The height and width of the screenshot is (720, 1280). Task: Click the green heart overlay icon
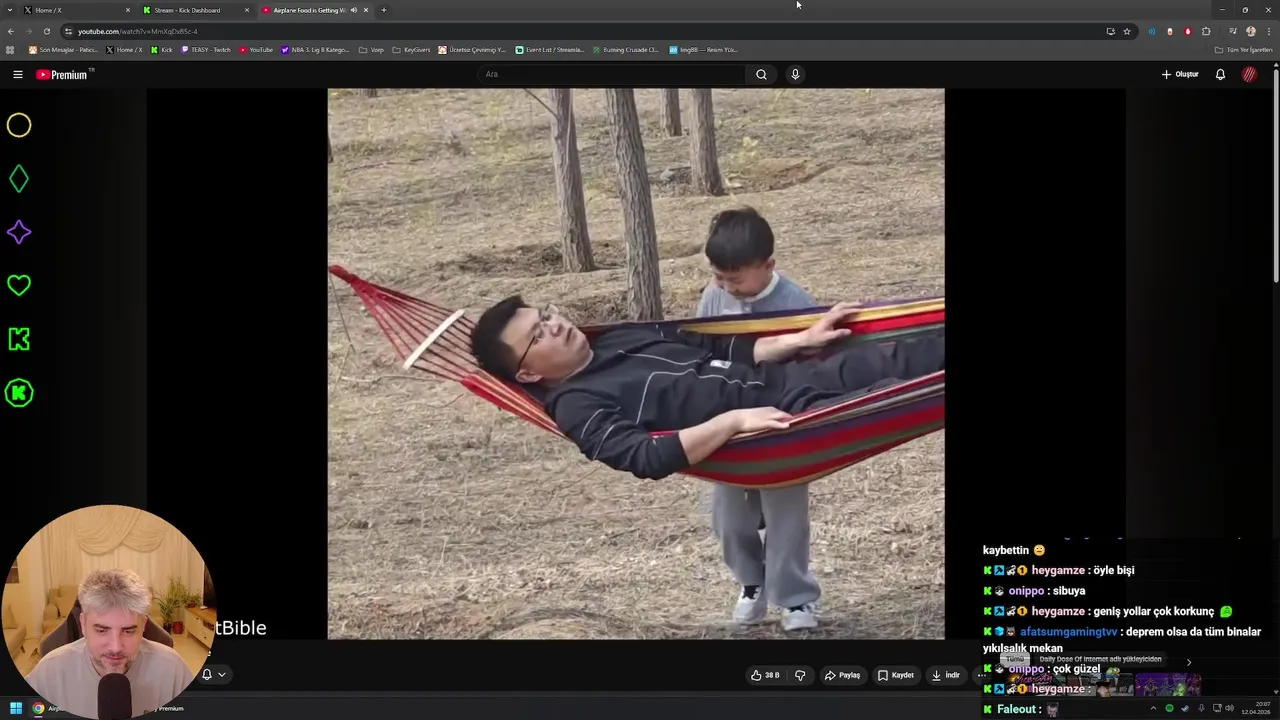point(19,286)
